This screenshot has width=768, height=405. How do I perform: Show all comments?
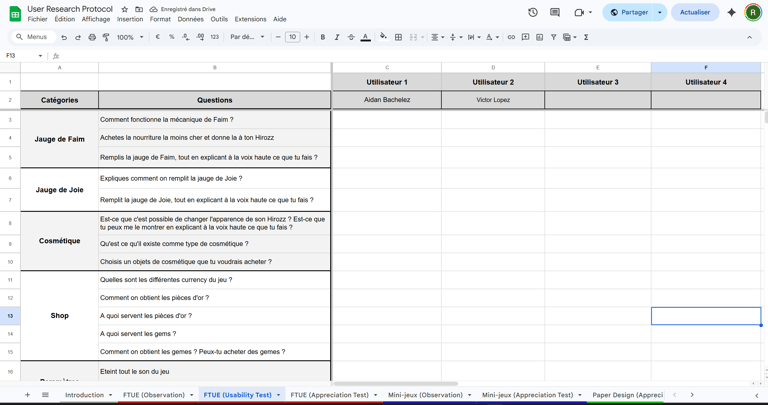[x=555, y=12]
